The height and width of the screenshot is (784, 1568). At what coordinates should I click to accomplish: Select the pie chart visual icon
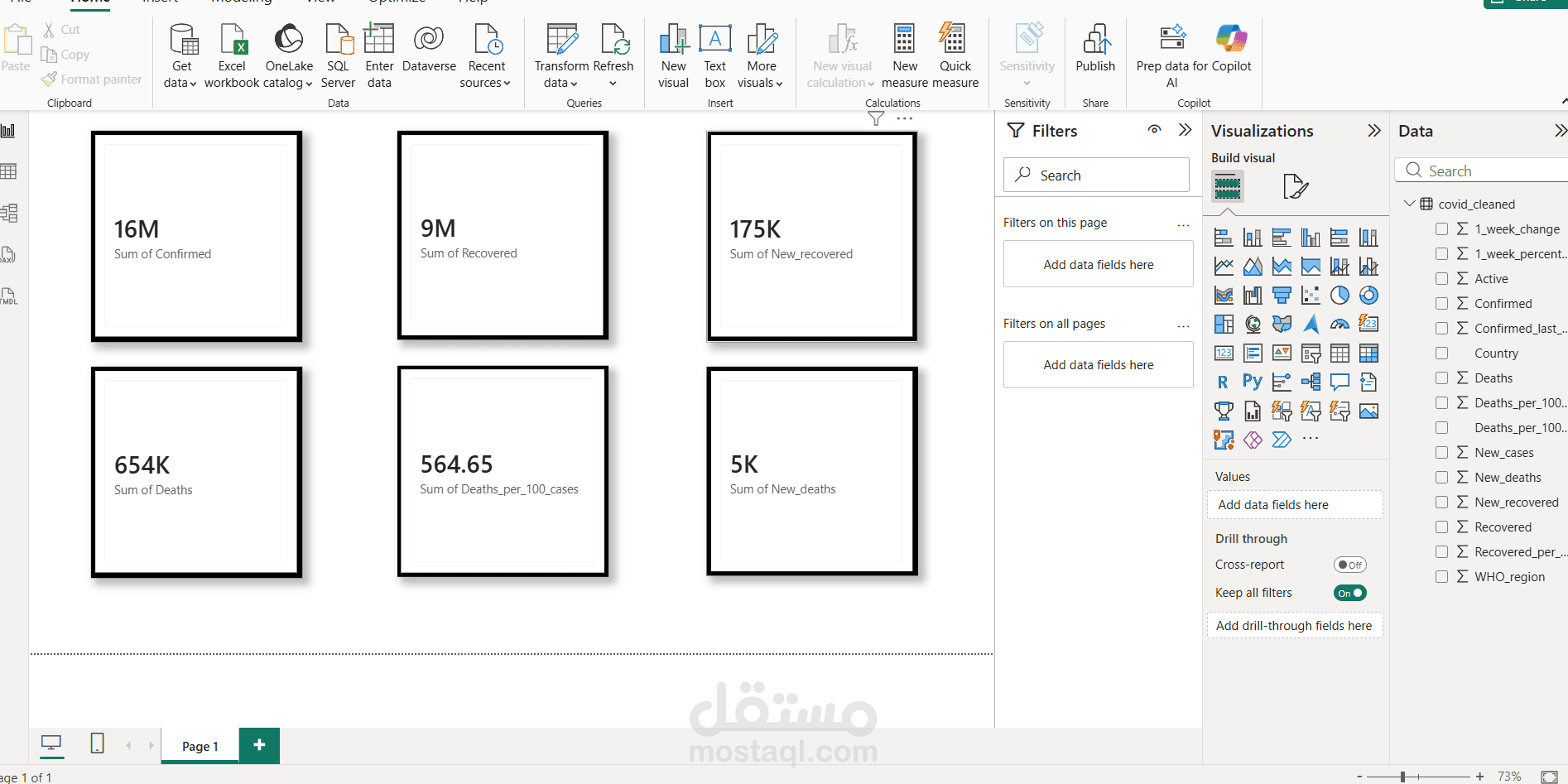click(x=1340, y=296)
